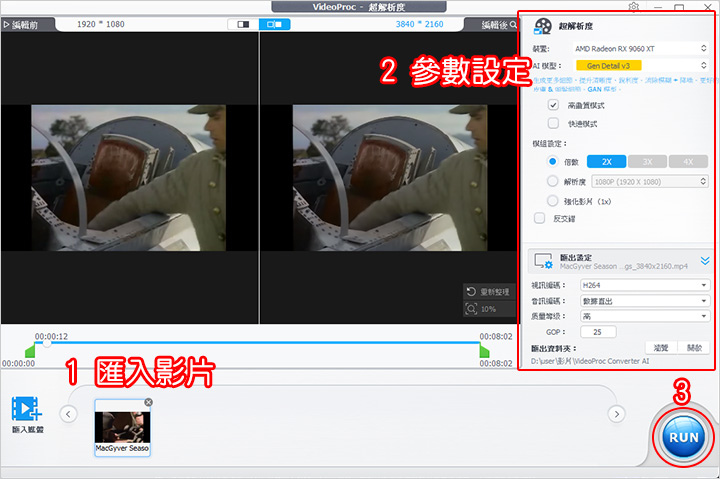This screenshot has width=720, height=479.
Task: Collapse export settings with double chevron
Action: (705, 261)
